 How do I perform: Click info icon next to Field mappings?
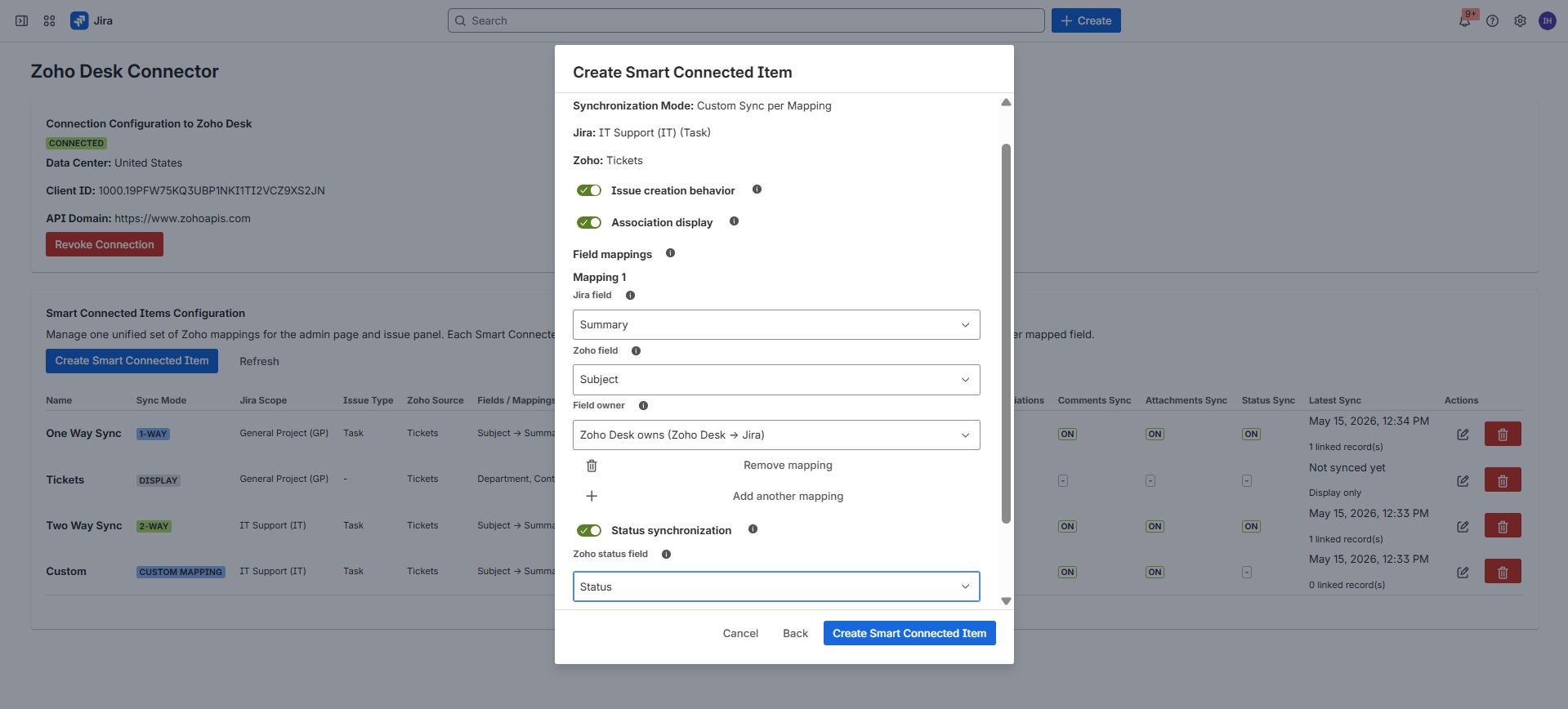[x=670, y=253]
